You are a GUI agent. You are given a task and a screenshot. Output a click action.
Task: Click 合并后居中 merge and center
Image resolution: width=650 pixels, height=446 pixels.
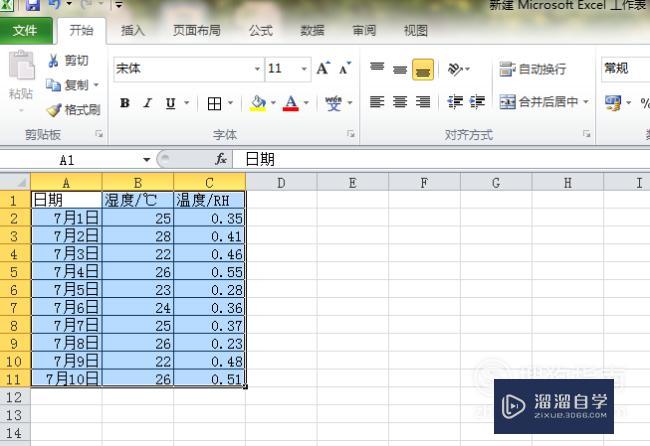pyautogui.click(x=538, y=102)
